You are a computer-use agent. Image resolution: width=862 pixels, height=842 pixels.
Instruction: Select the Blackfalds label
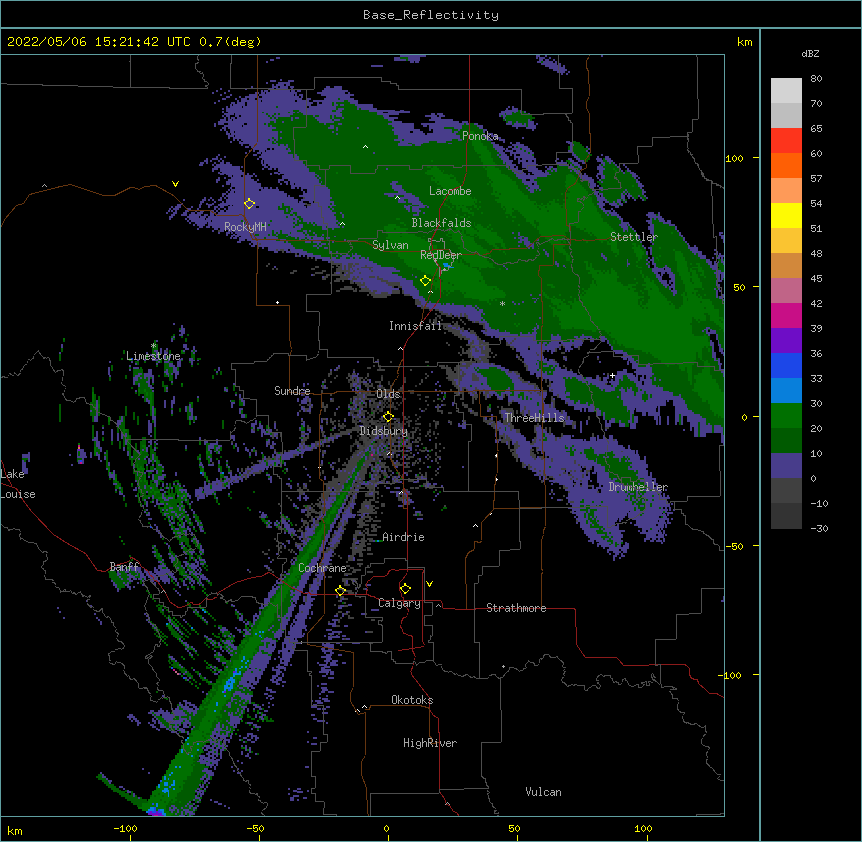(x=441, y=223)
